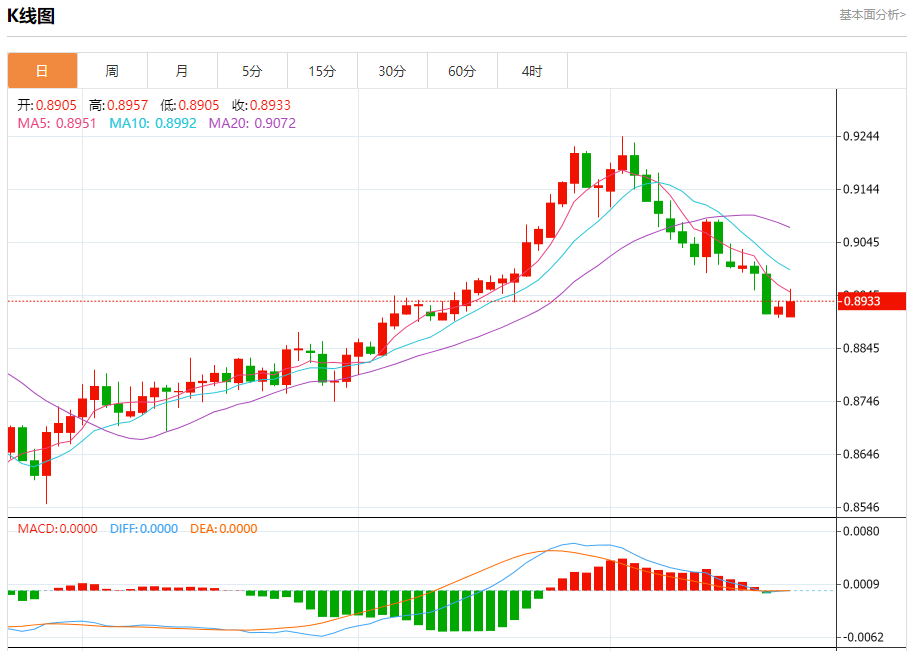
Task: Open the 5分 interval tab
Action: coord(253,71)
